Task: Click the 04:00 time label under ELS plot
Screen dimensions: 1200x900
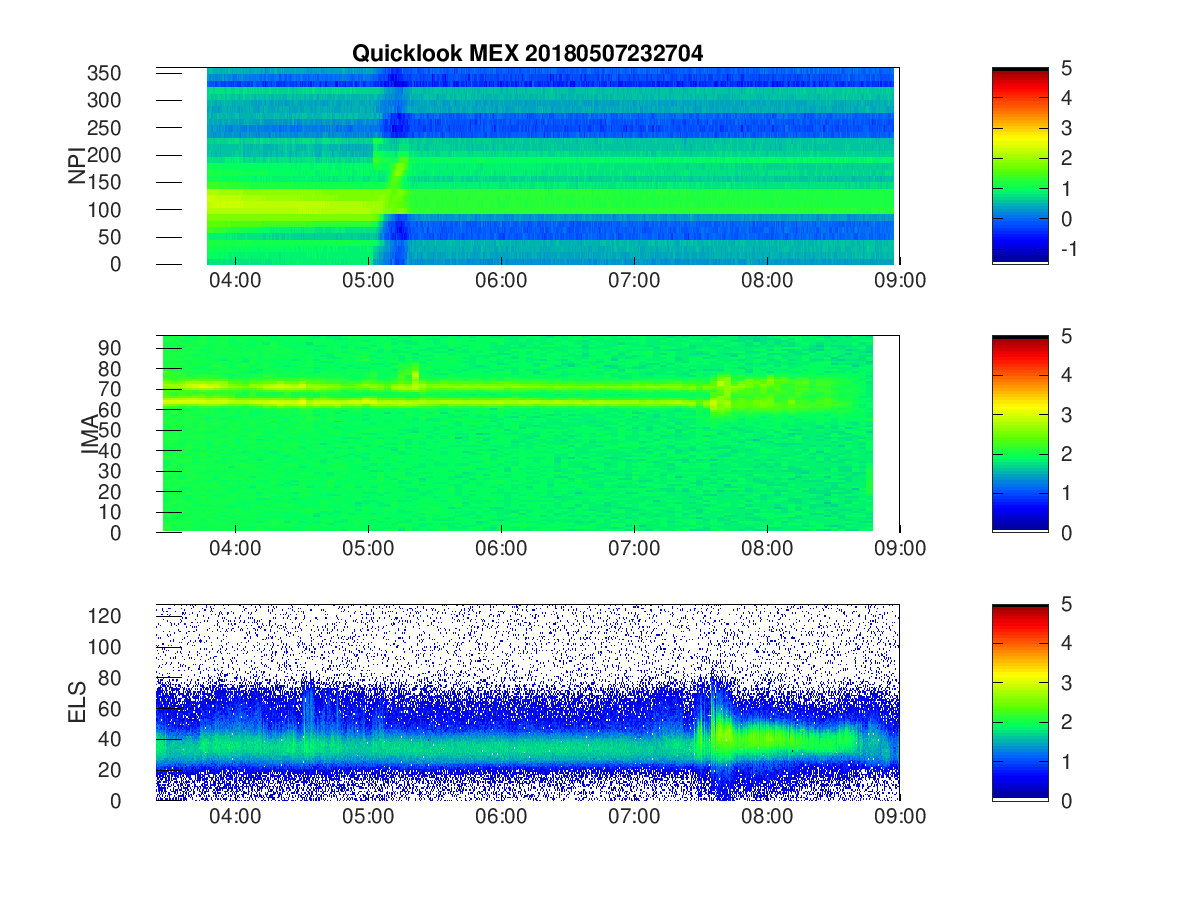Action: 235,817
